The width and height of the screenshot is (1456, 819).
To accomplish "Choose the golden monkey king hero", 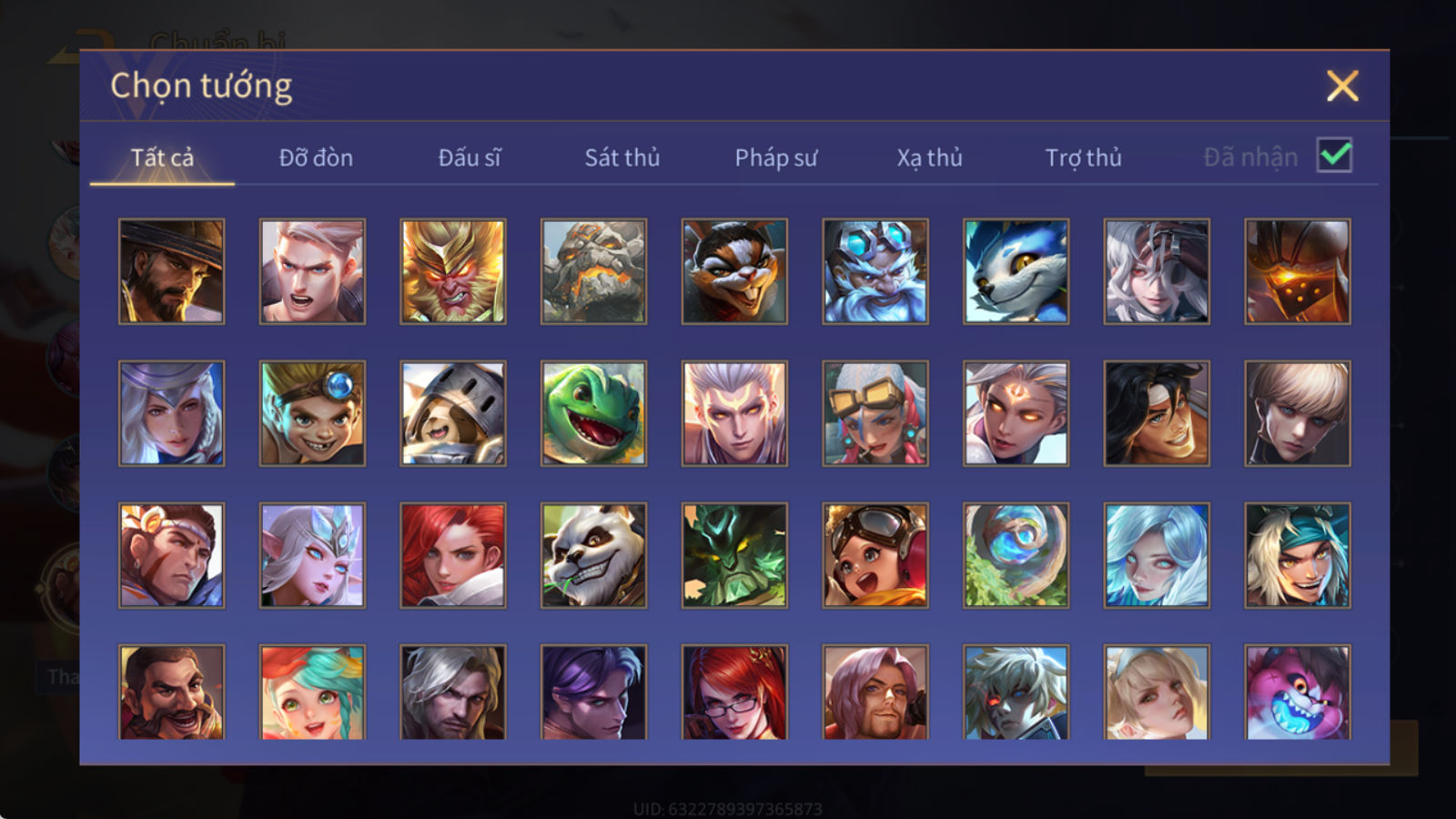I will click(x=453, y=271).
